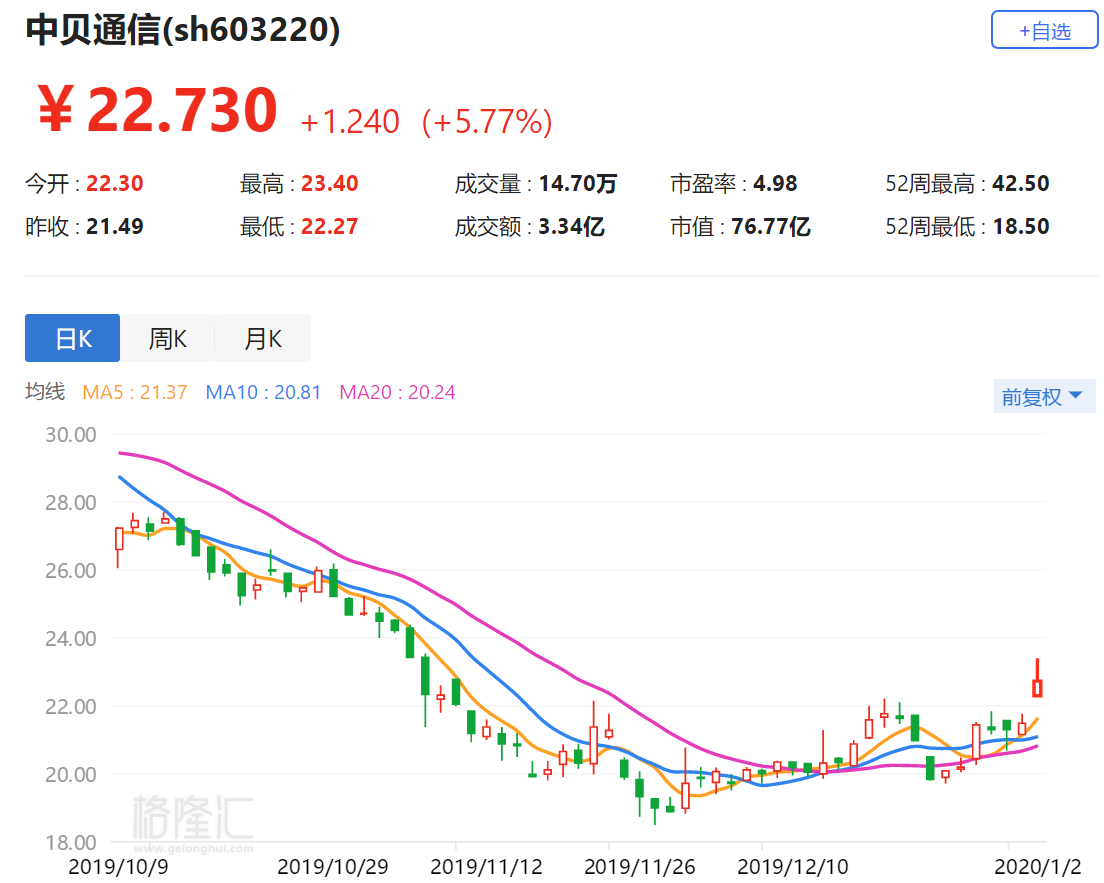Click the percentage change (+5.77%)
The height and width of the screenshot is (883, 1104).
pos(487,122)
